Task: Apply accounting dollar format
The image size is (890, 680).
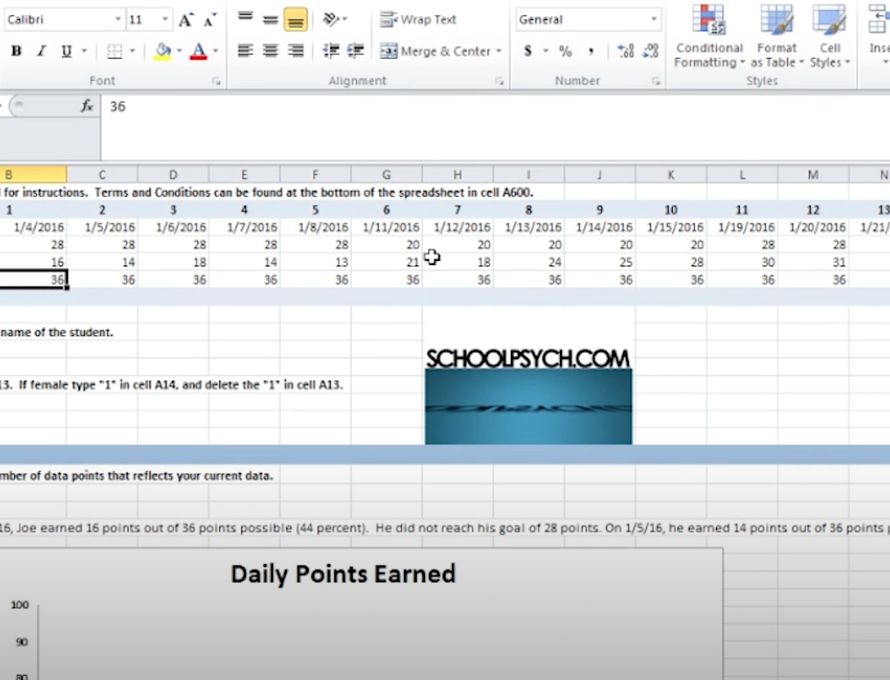Action: 528,51
